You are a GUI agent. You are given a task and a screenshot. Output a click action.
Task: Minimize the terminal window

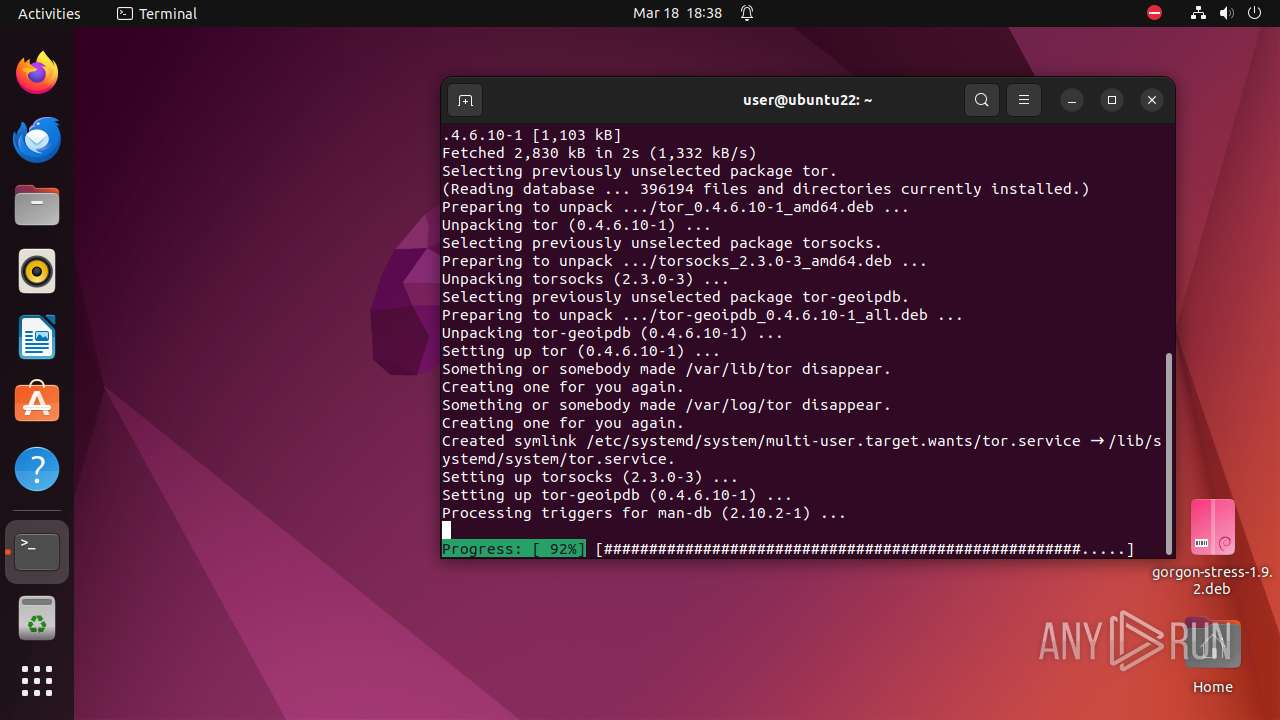pos(1072,100)
